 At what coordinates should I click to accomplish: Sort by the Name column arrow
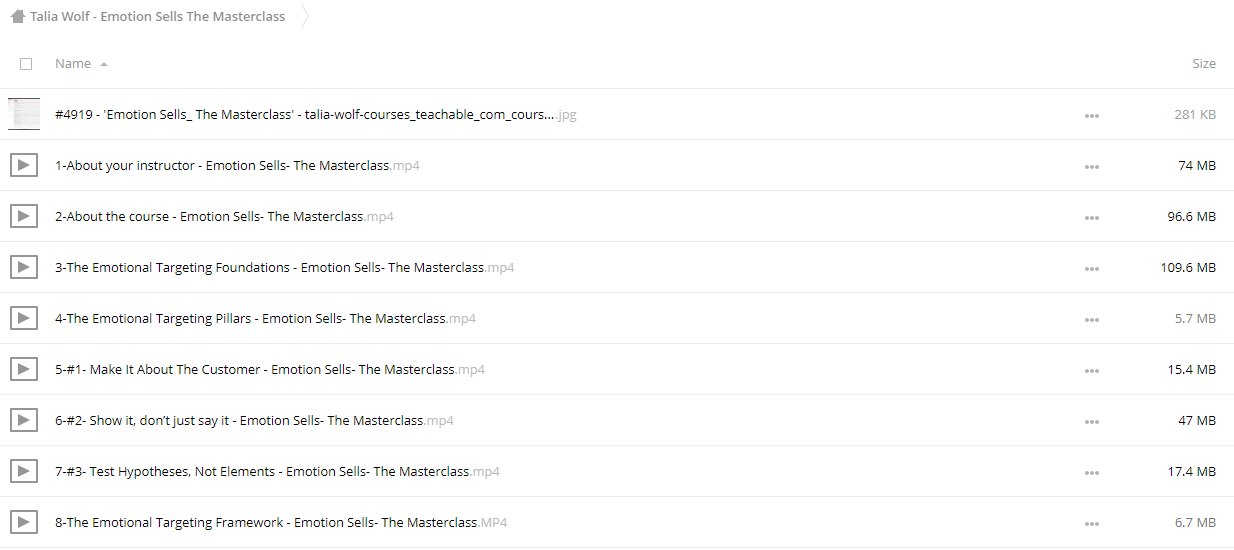point(104,64)
